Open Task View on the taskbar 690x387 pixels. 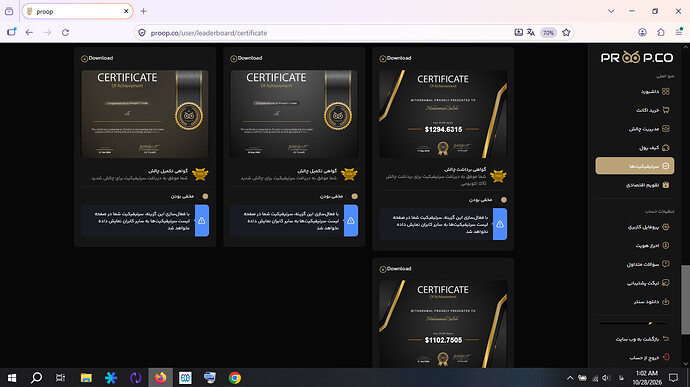coord(60,378)
